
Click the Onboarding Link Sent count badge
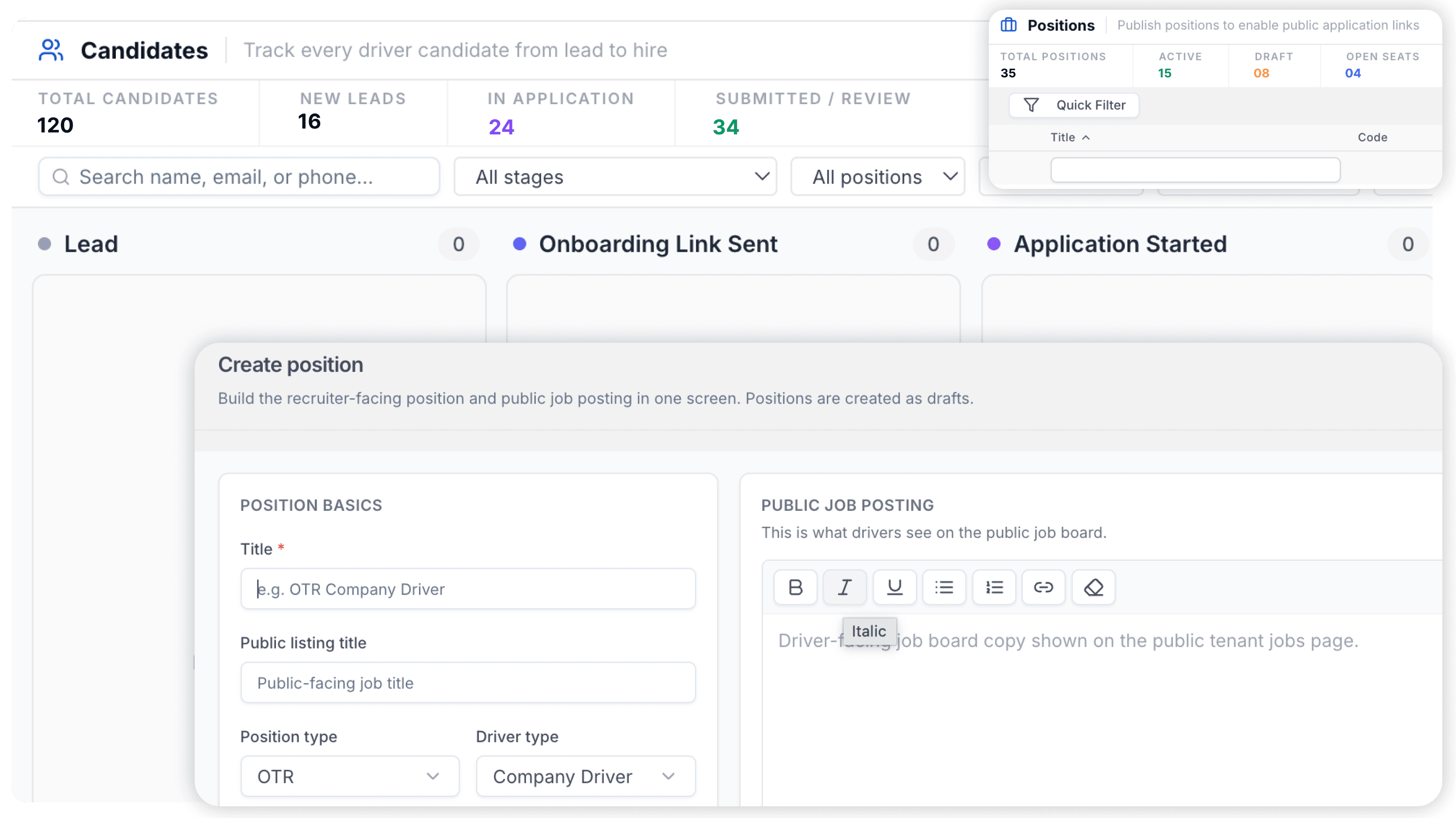933,244
